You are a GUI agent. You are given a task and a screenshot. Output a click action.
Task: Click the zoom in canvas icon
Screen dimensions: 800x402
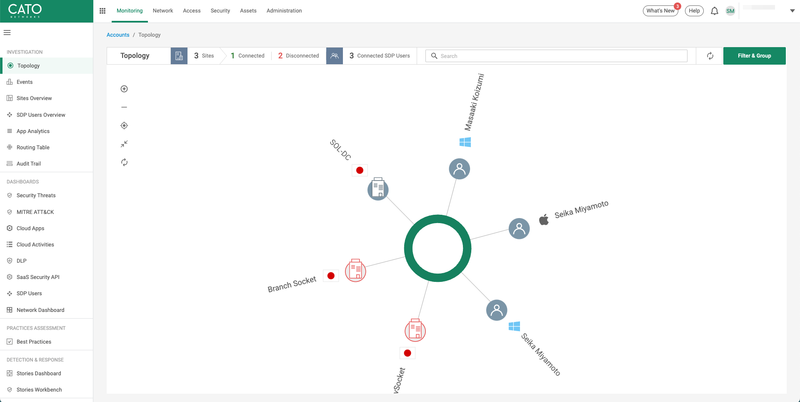[124, 89]
